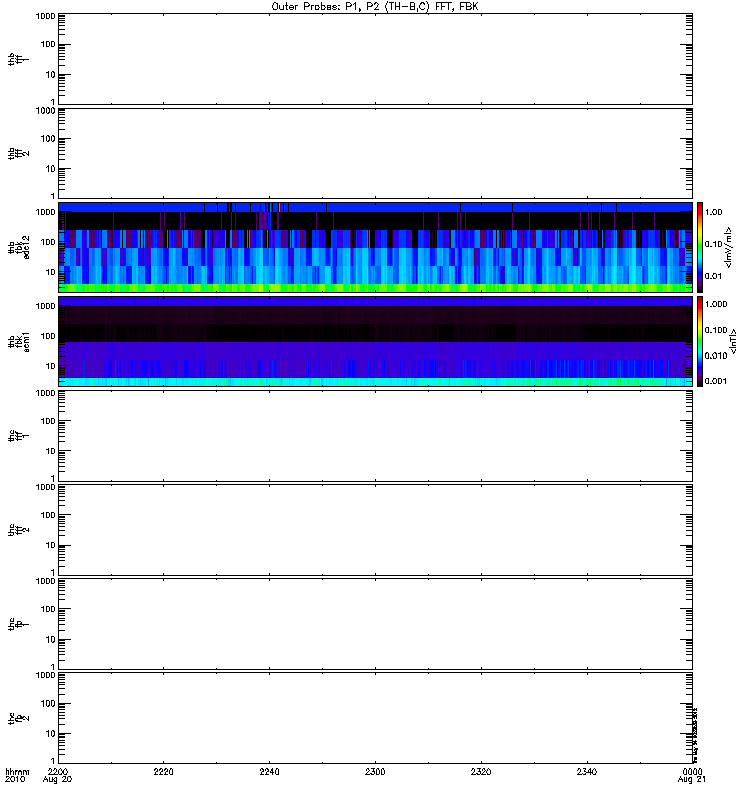Viewport: 750px width, 800px height.
Task: Click the "100" tick on scm1 panel axis
Action: coord(48,336)
